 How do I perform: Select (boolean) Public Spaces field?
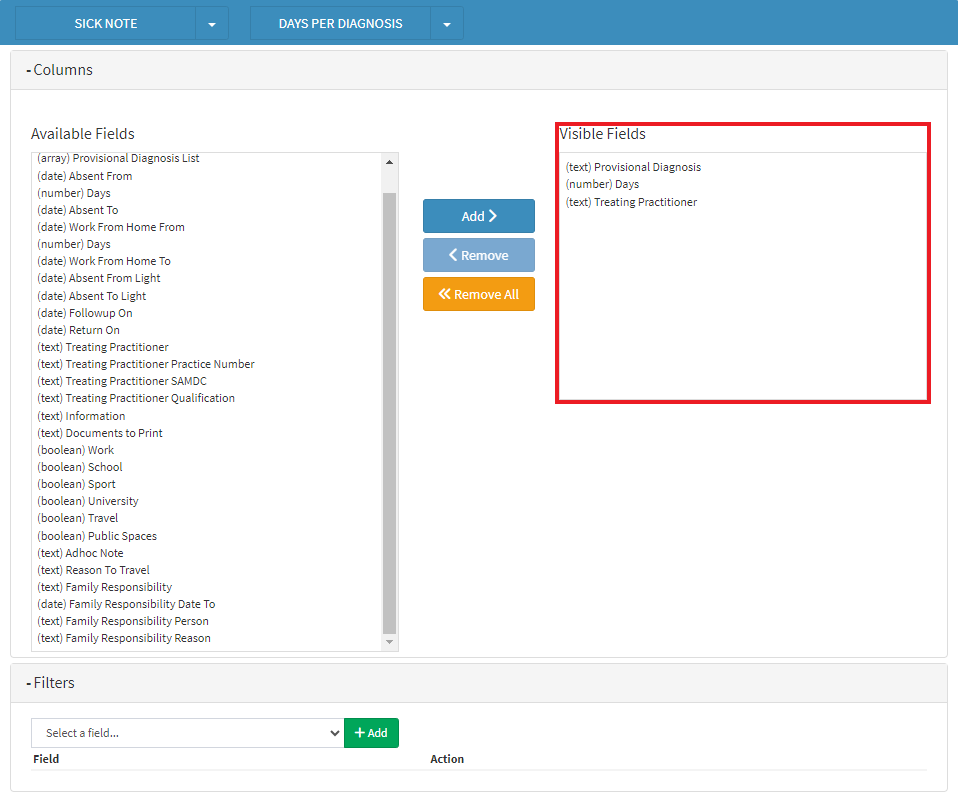(x=97, y=536)
